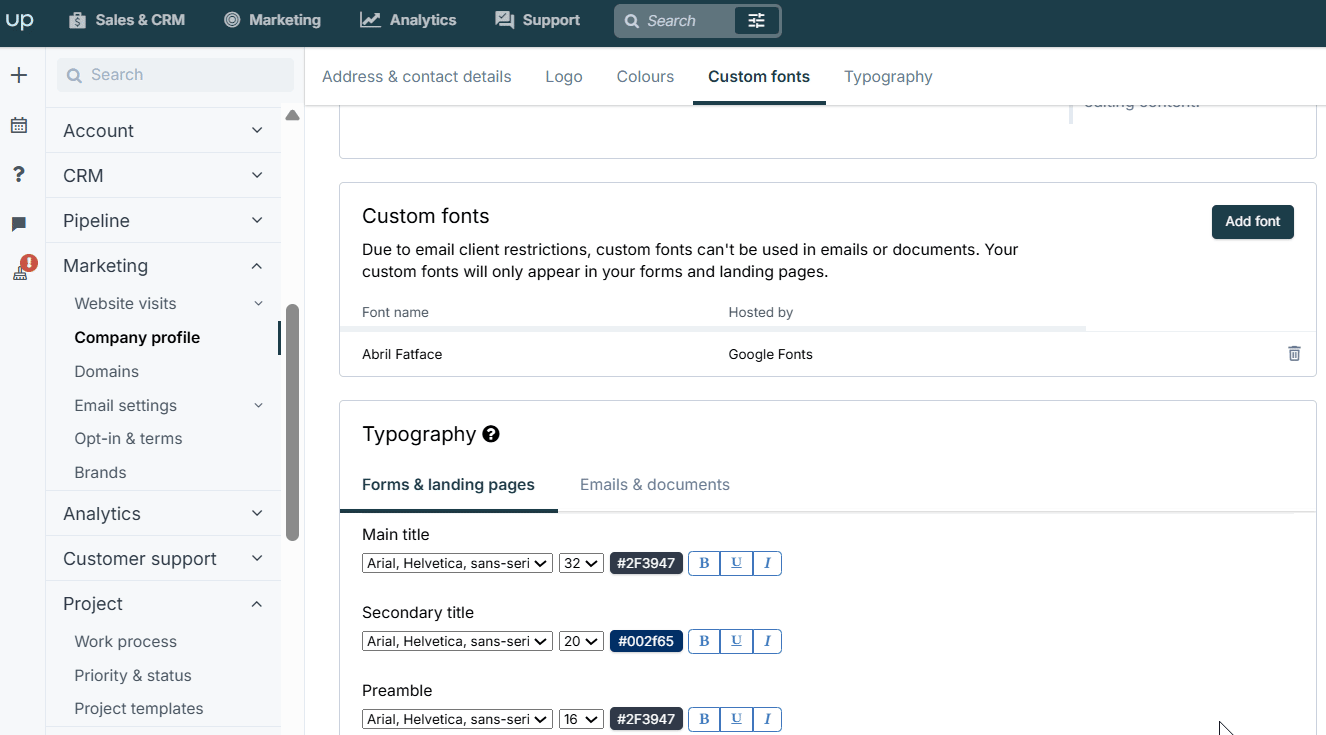
Task: Open Secondary title font family dropdown
Action: pyautogui.click(x=457, y=641)
